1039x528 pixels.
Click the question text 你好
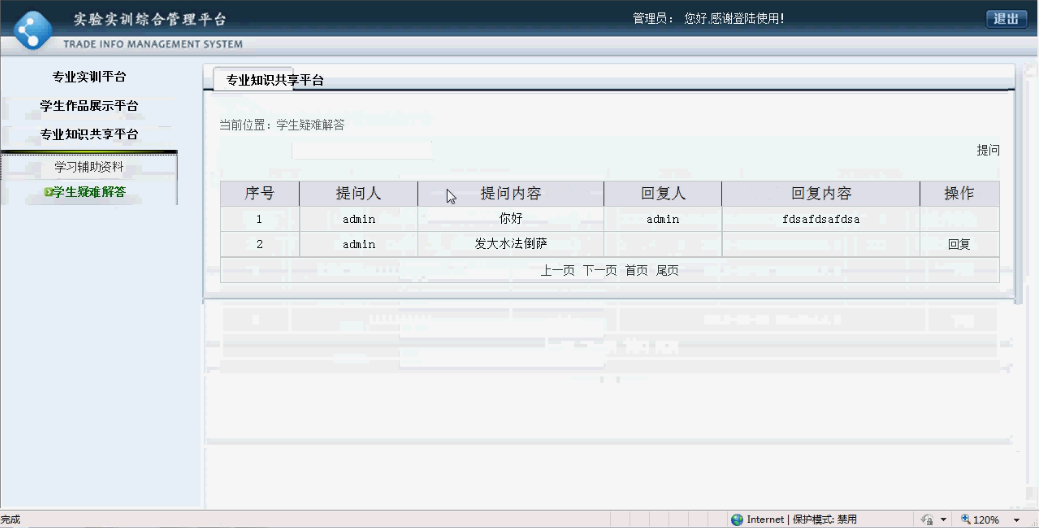point(510,219)
